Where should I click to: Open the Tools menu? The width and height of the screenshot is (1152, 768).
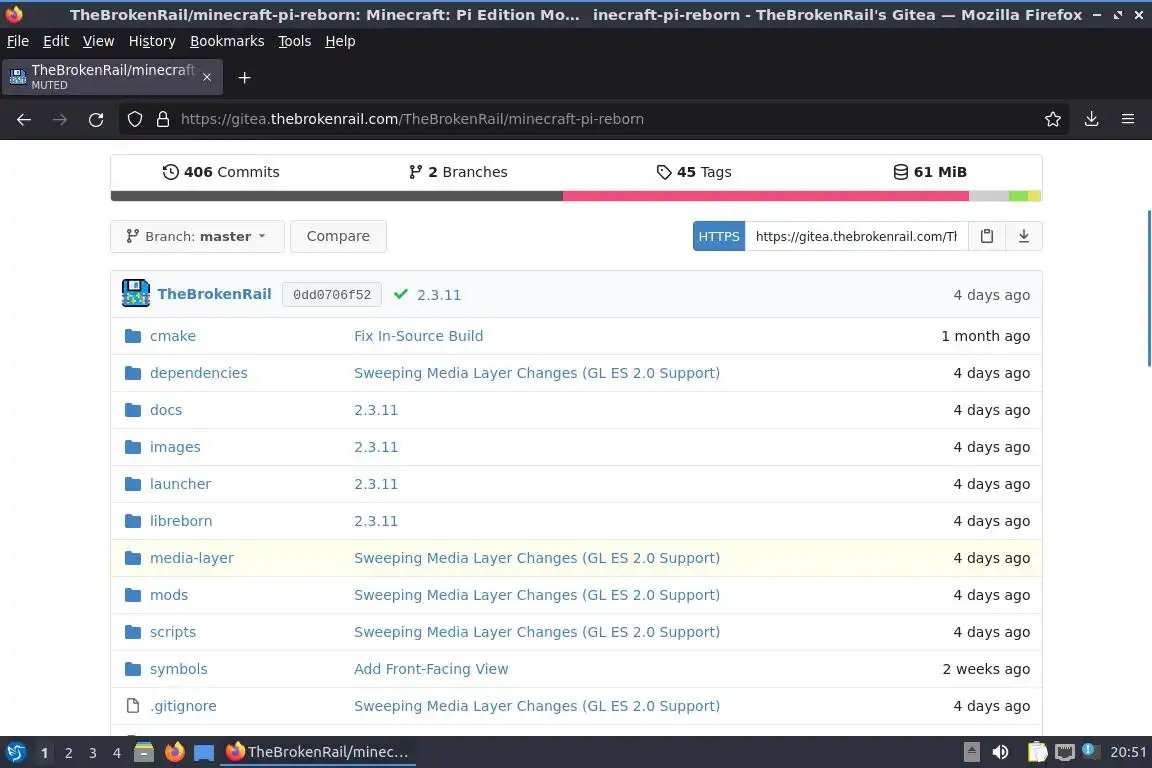point(295,41)
